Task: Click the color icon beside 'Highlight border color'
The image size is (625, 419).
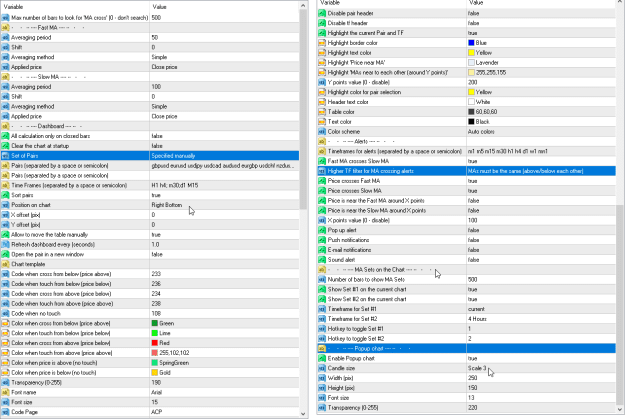Action: (322, 43)
